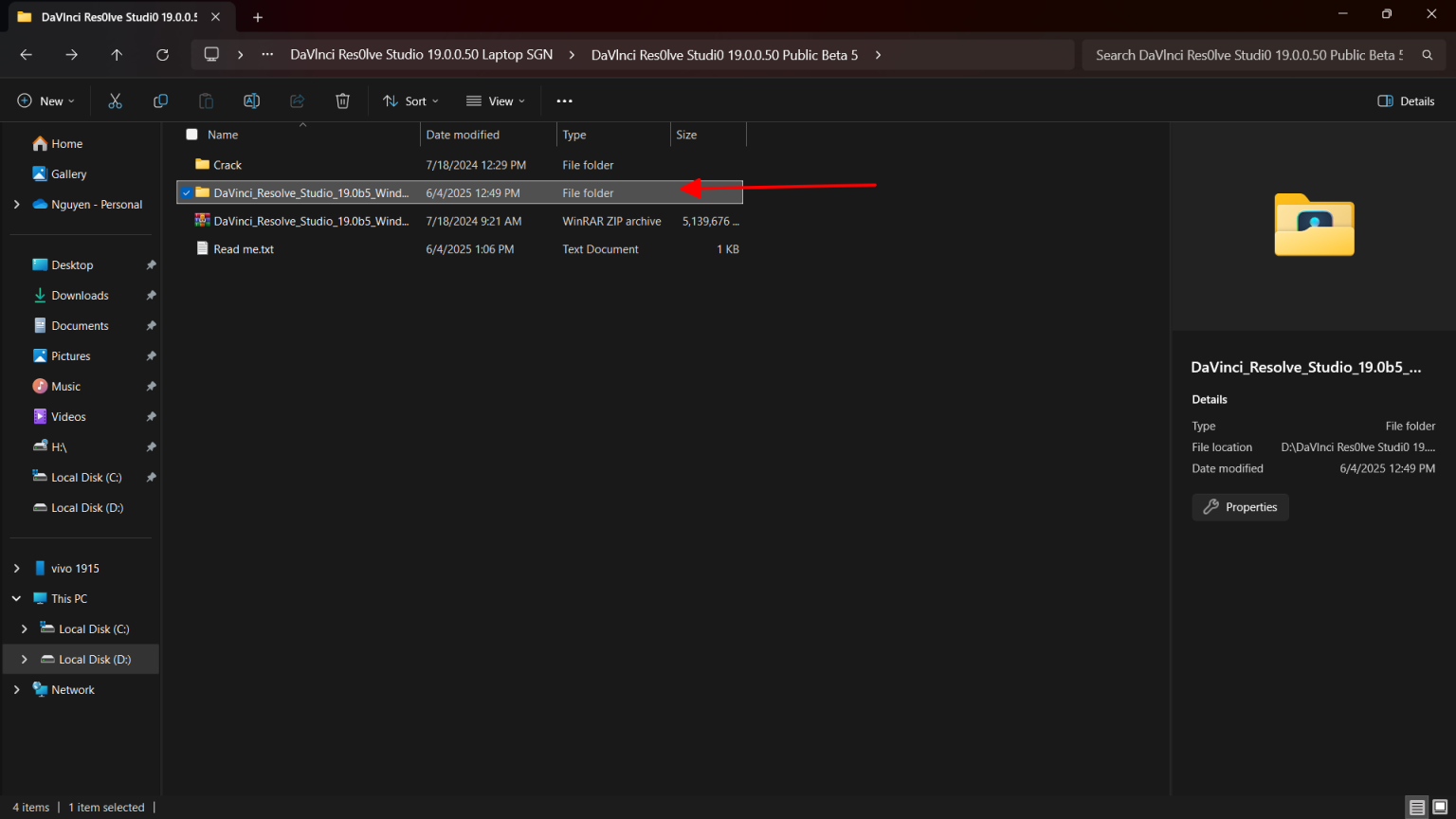Screen dimensions: 1456x819
Task: Go up one folder level
Action: (x=117, y=55)
